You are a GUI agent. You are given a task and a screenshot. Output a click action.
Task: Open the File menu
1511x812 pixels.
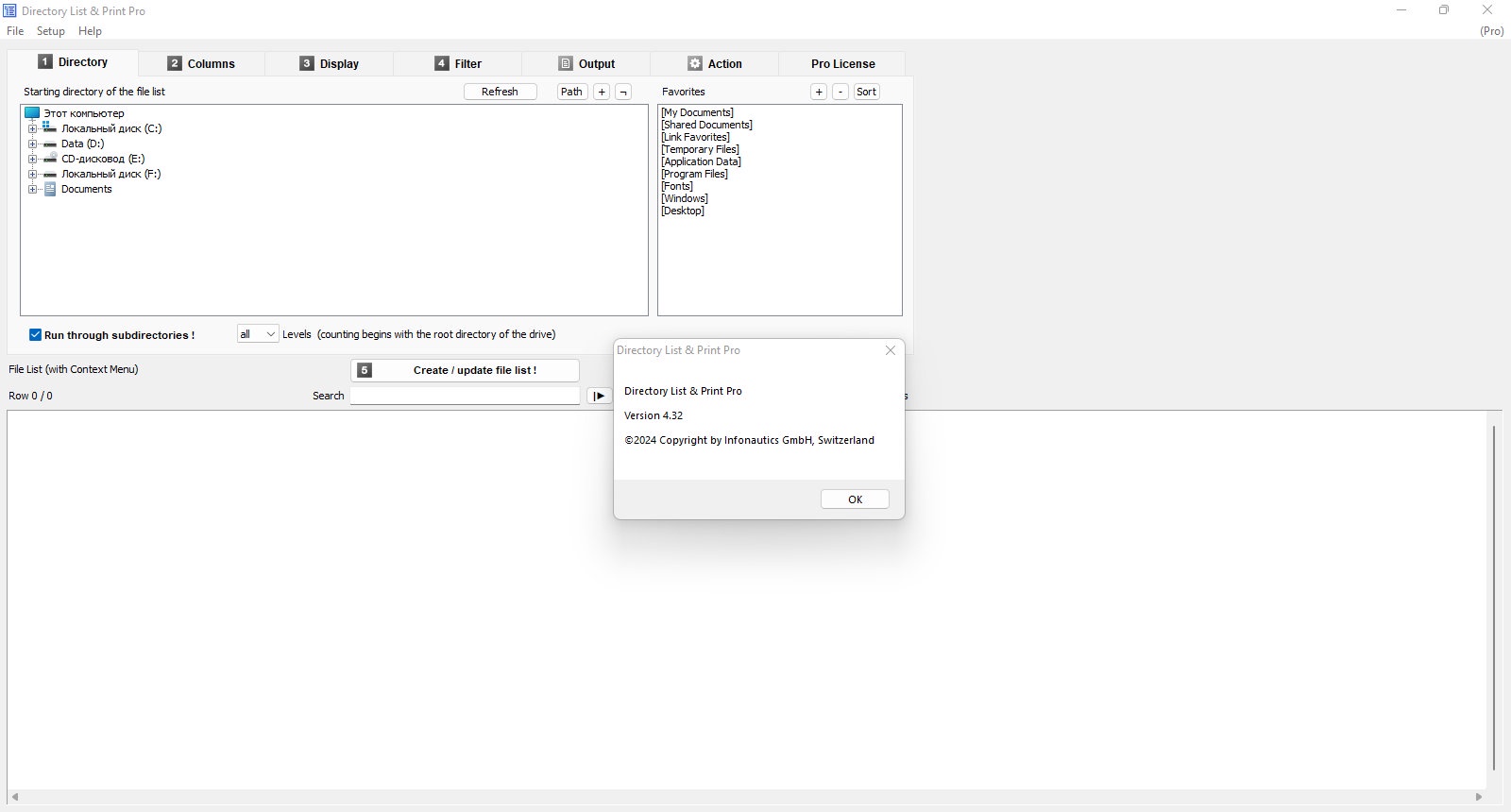tap(15, 31)
